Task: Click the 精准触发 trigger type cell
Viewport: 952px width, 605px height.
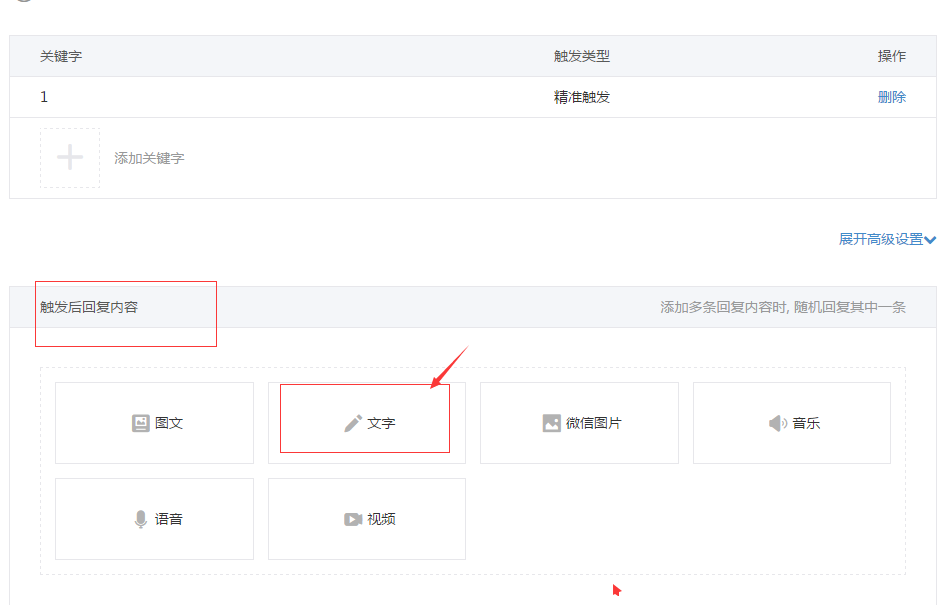Action: pyautogui.click(x=581, y=97)
